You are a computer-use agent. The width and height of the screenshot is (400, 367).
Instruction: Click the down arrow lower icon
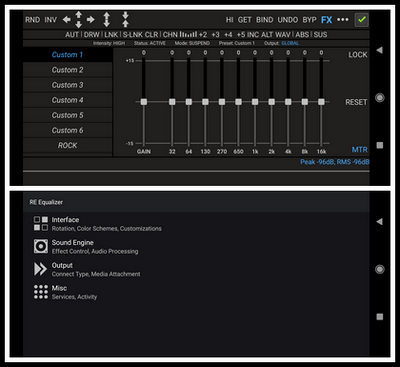78,24
